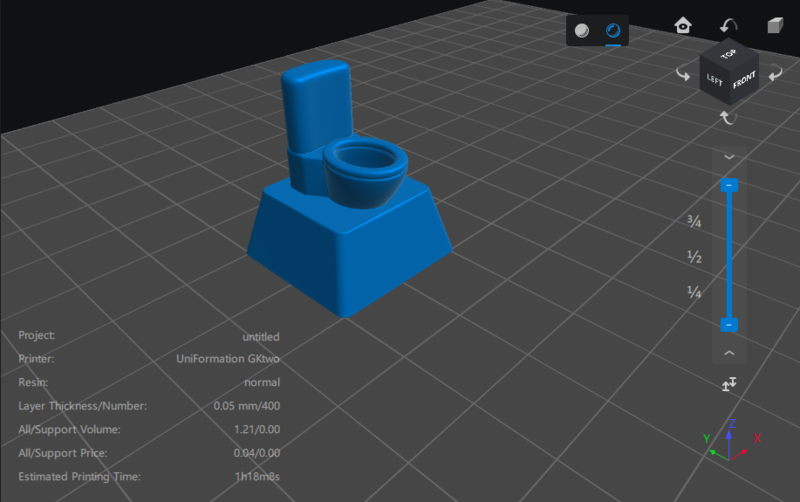This screenshot has width=800, height=502.
Task: Click the layer slider flip icon
Action: [x=729, y=384]
